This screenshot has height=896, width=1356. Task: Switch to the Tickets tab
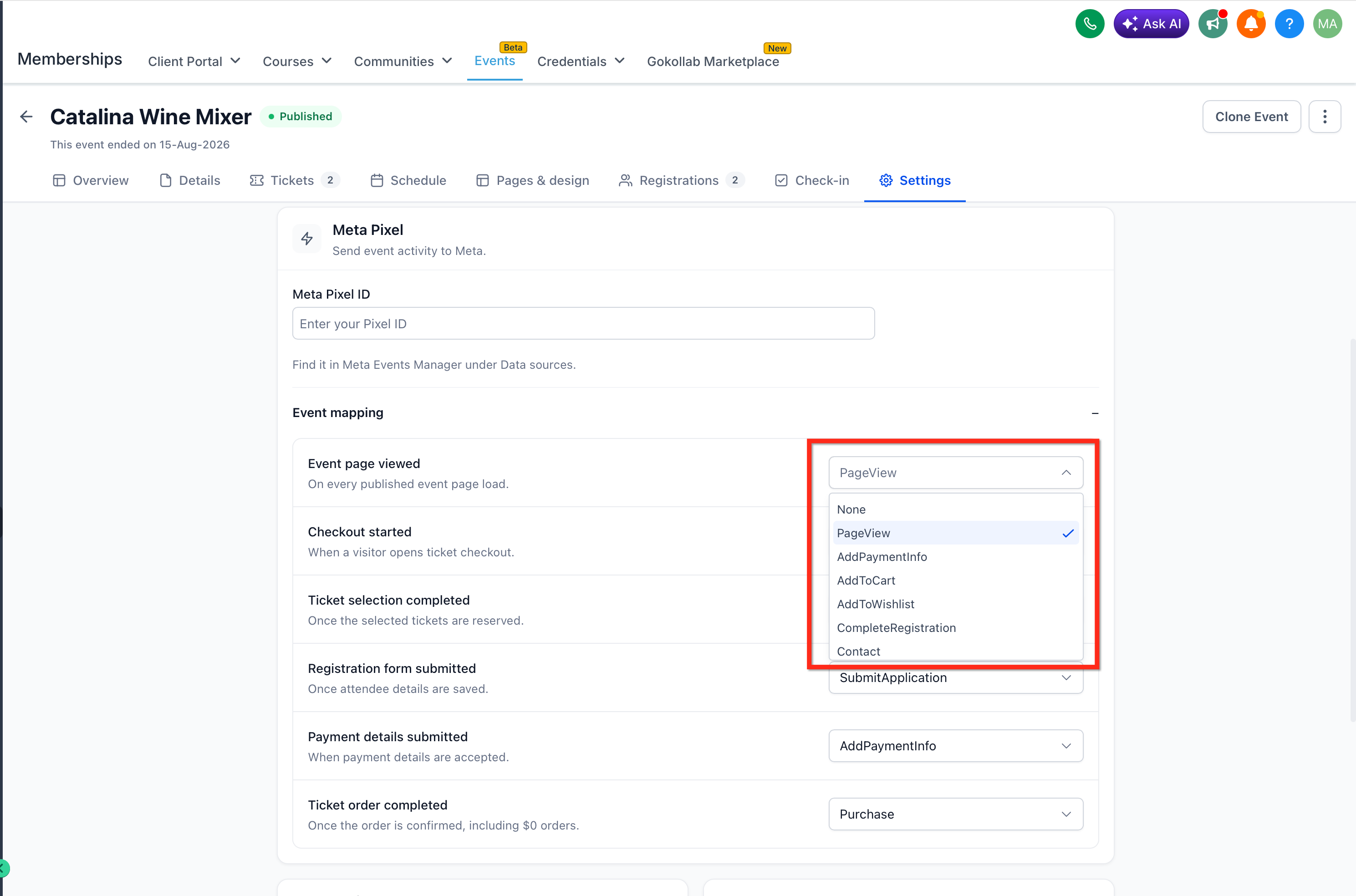pos(295,181)
